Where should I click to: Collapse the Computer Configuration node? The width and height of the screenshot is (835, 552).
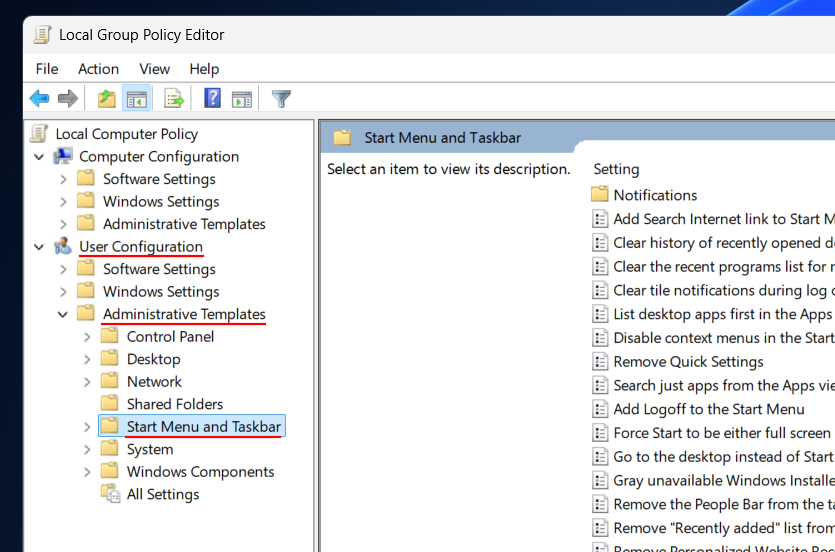click(x=39, y=157)
